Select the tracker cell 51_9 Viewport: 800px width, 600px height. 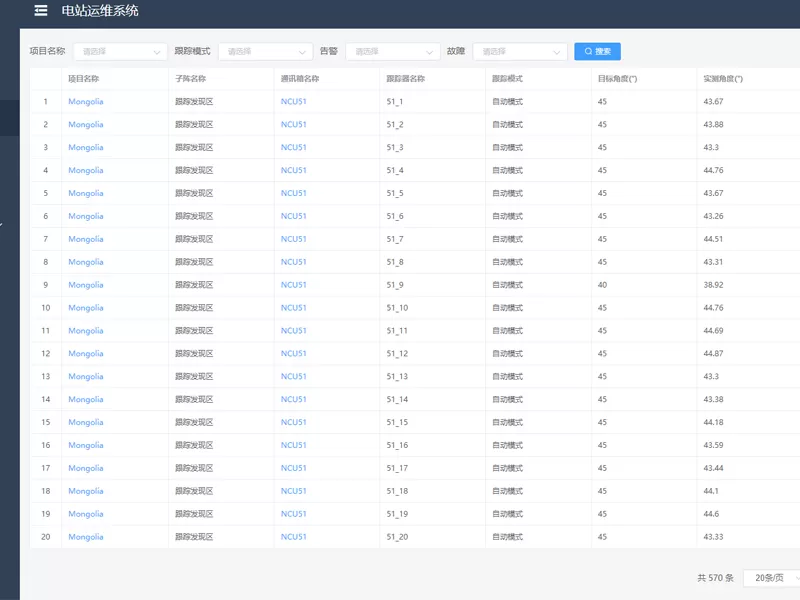coord(394,285)
